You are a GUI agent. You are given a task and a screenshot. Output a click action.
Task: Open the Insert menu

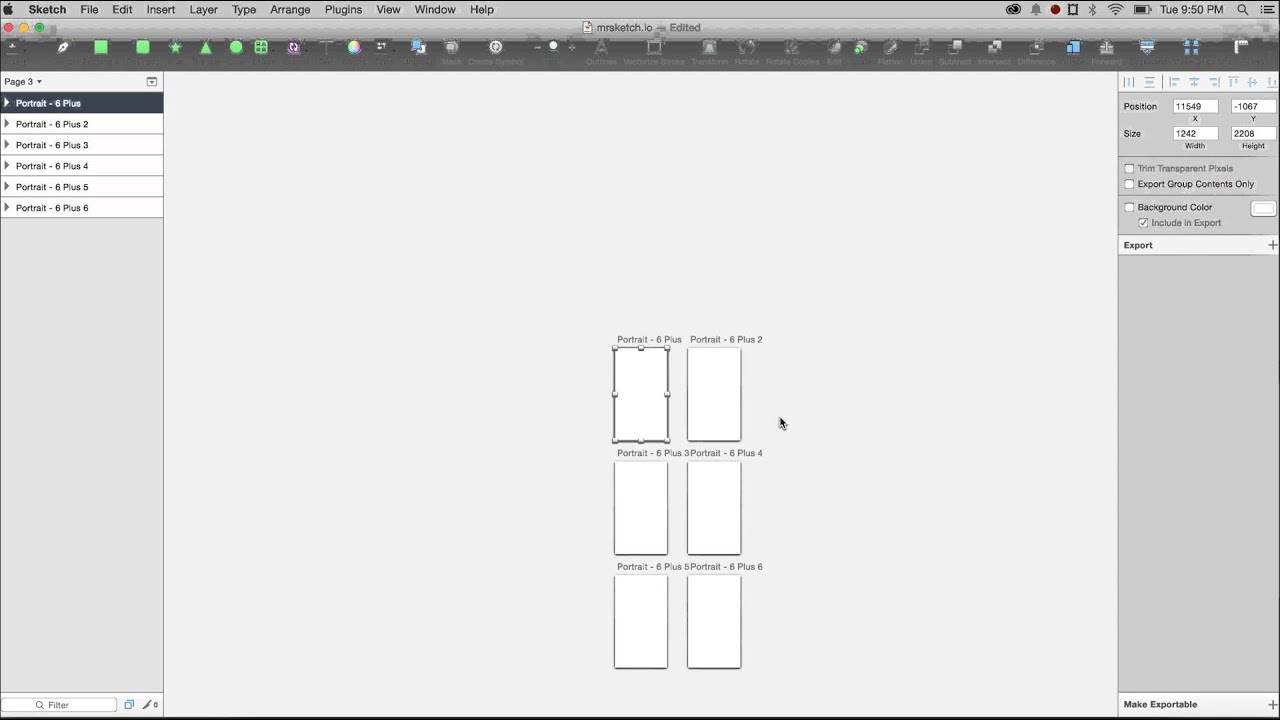click(161, 9)
